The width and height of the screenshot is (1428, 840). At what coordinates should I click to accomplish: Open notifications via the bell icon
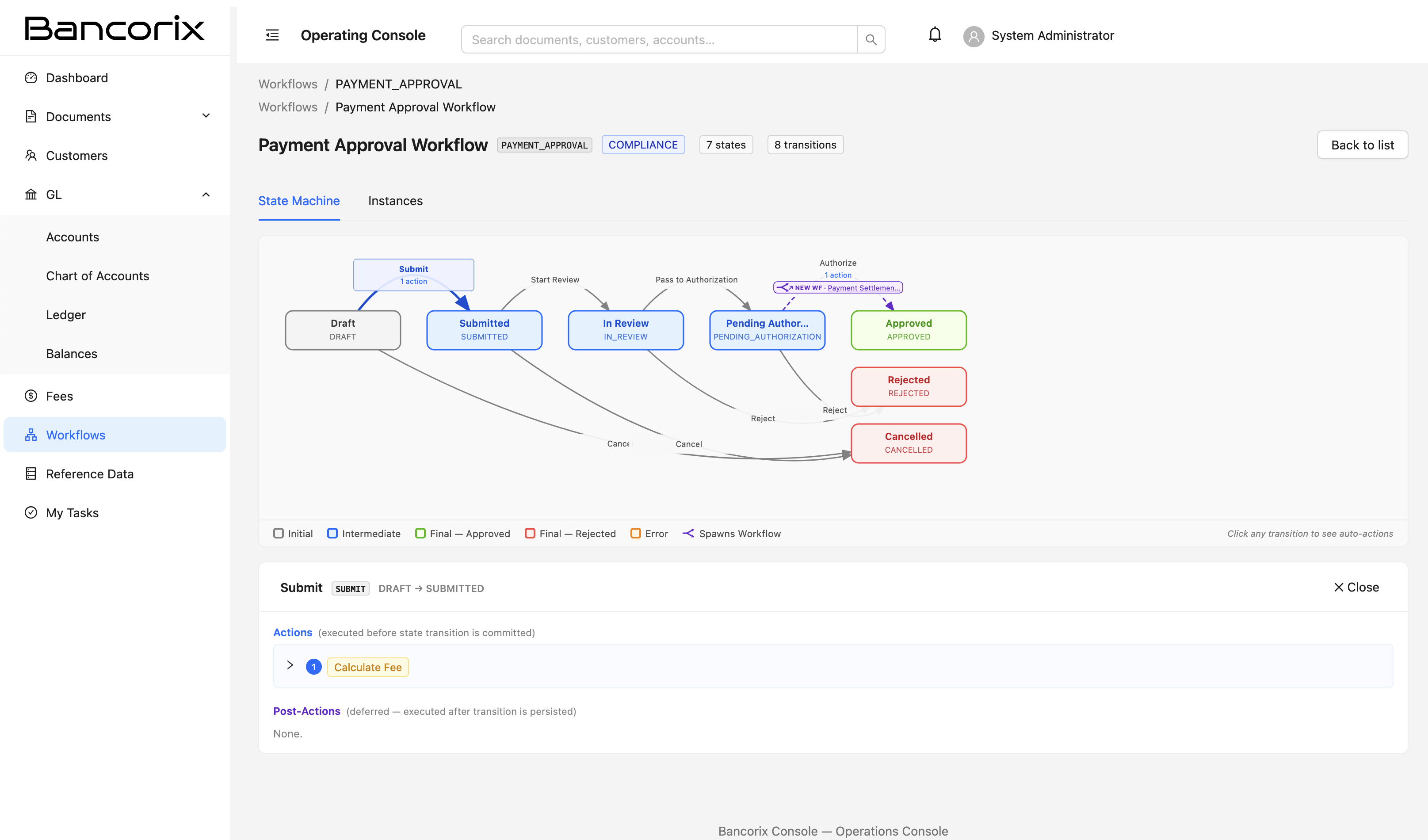click(x=934, y=34)
